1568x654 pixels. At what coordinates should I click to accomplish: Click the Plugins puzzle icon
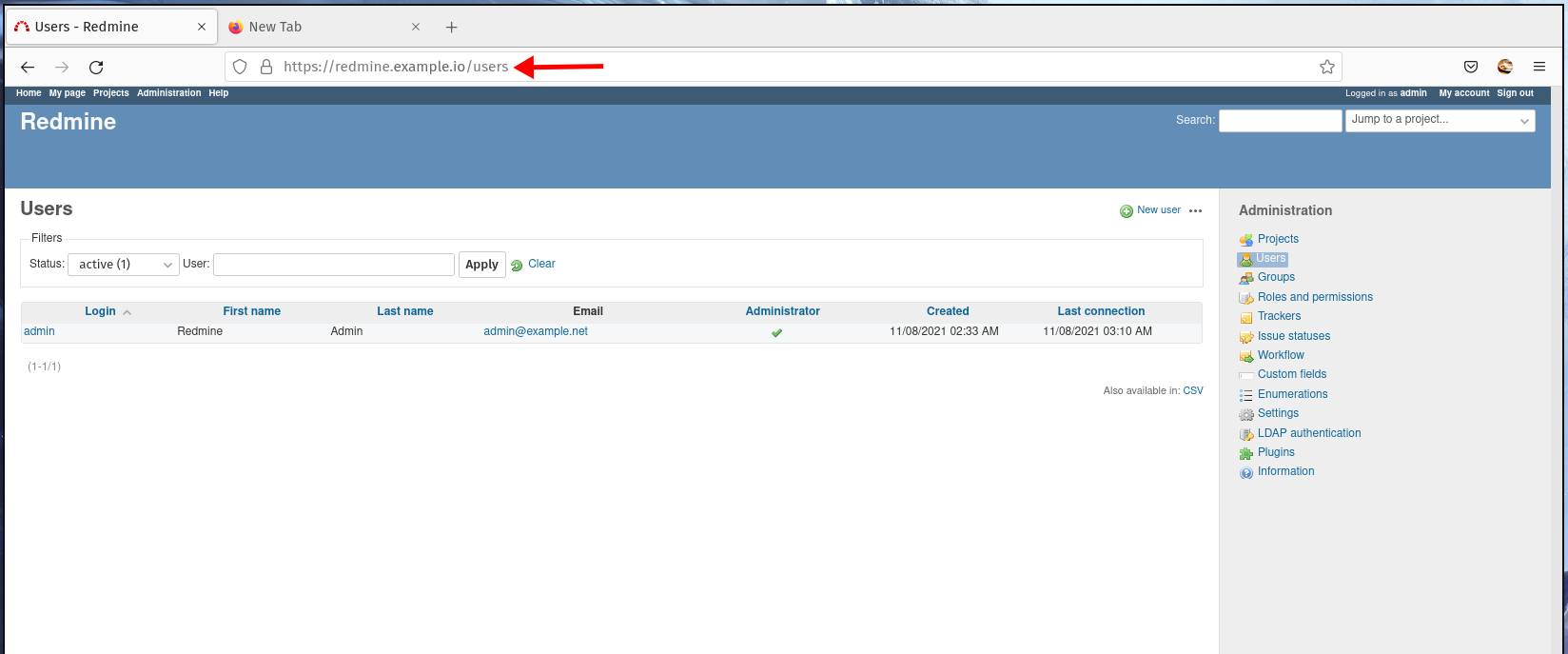1246,453
